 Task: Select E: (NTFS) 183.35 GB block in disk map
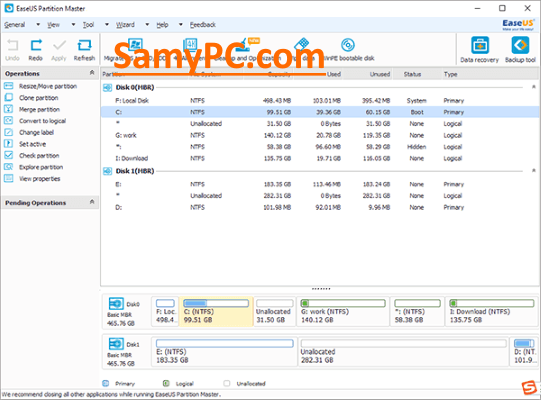pos(225,352)
